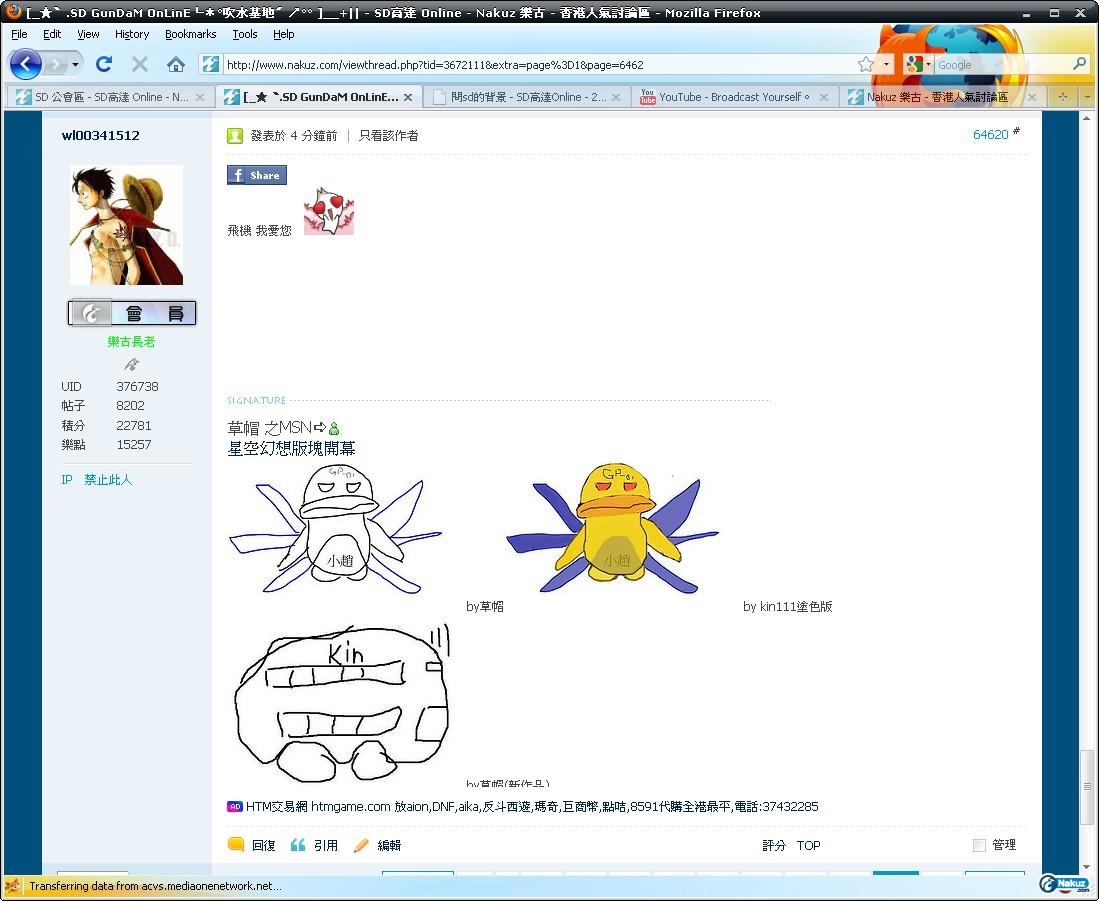The width and height of the screenshot is (1099, 901).
Task: Click the Facebook Share button
Action: coord(257,175)
